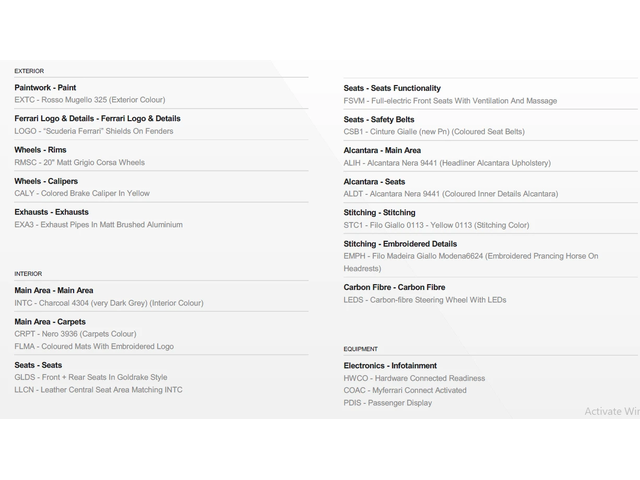
Task: Click the Exhausts - Exhausts heading
Action: 51,212
